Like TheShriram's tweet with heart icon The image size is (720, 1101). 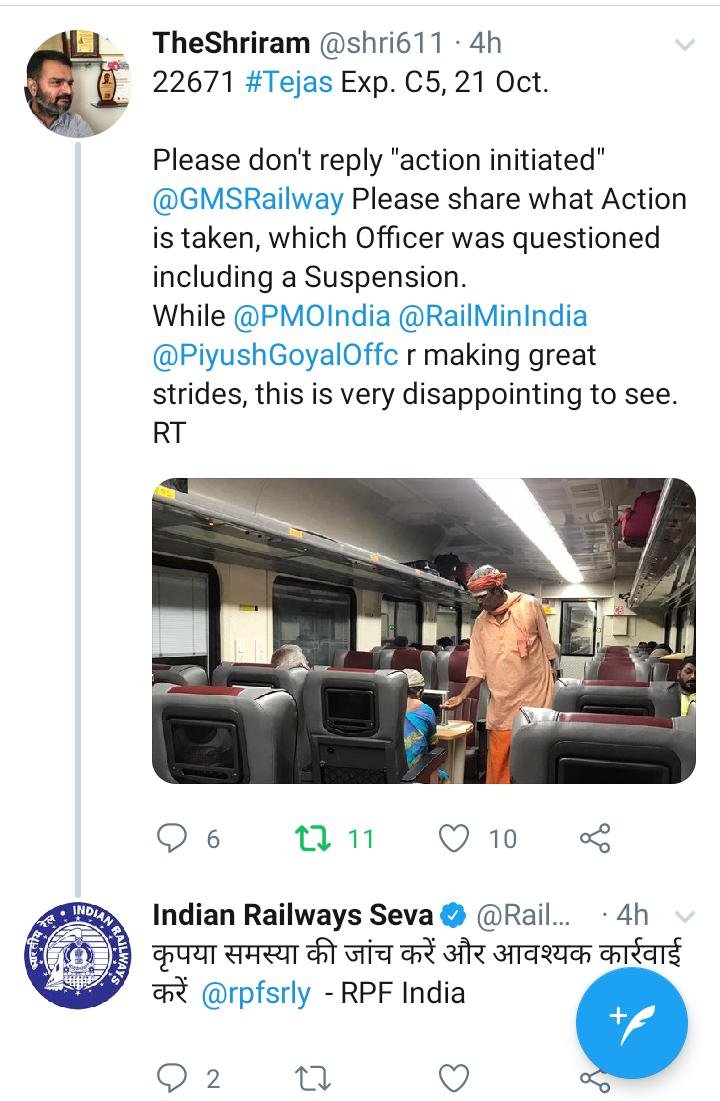(455, 838)
